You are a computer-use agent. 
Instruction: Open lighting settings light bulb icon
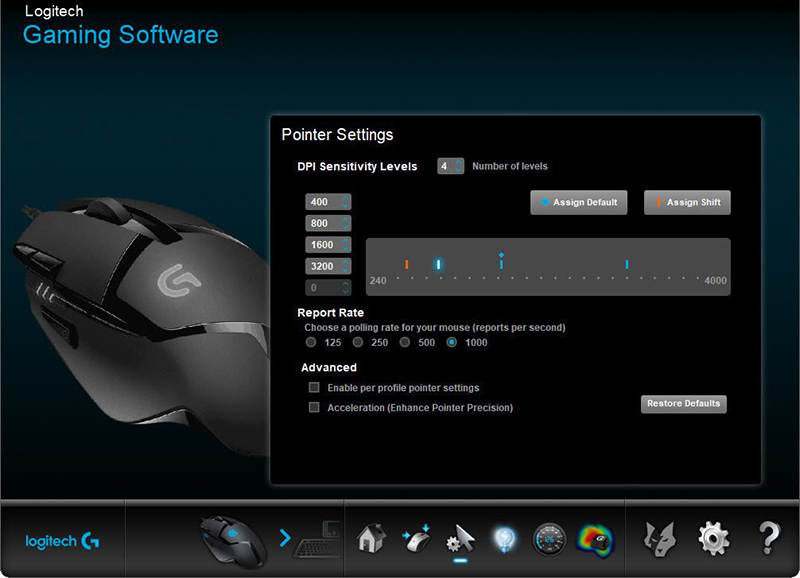(x=503, y=539)
